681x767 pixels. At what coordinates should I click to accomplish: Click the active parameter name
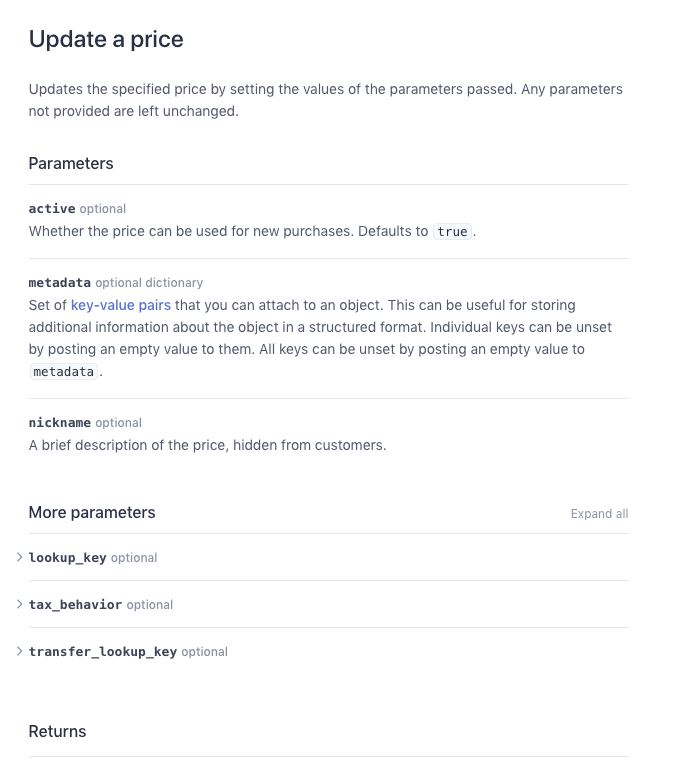(52, 209)
